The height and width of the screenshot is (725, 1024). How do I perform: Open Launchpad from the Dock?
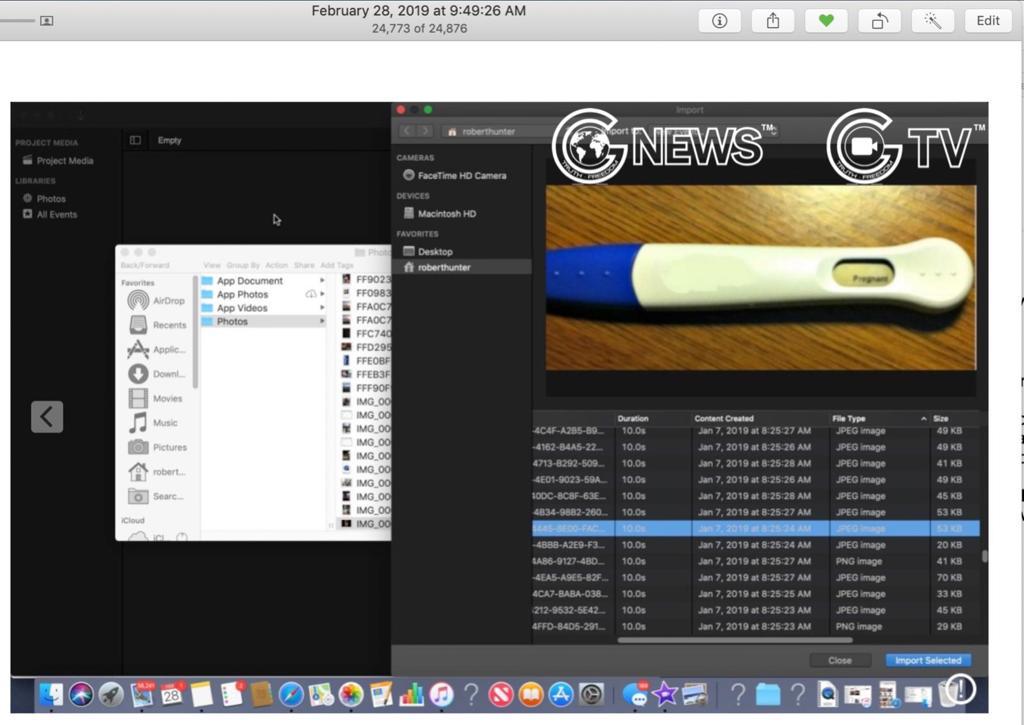coord(111,694)
